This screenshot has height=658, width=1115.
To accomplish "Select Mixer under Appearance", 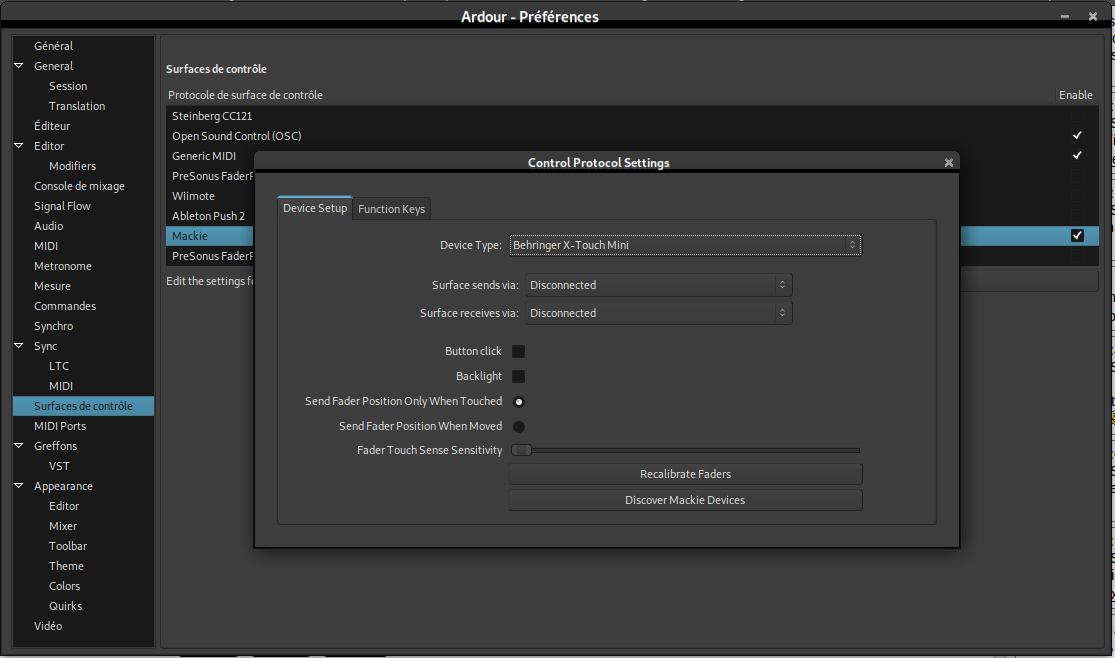I will [x=63, y=526].
